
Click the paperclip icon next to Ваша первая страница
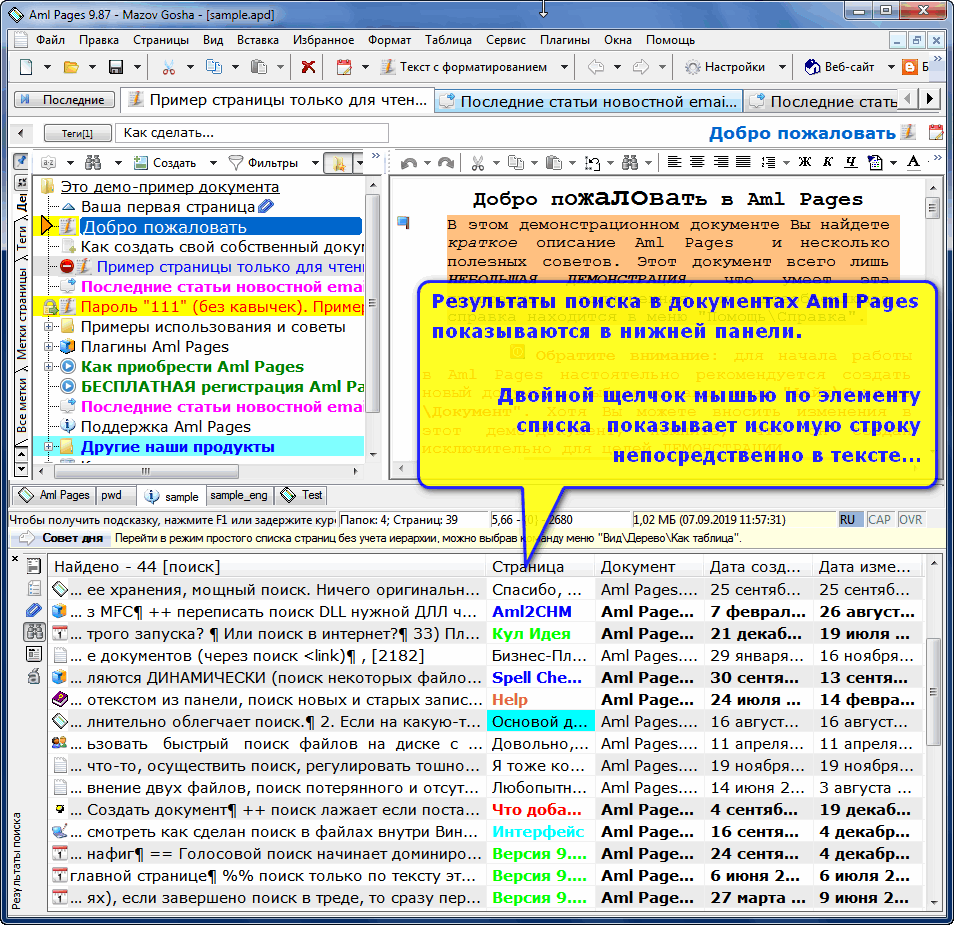(x=266, y=207)
